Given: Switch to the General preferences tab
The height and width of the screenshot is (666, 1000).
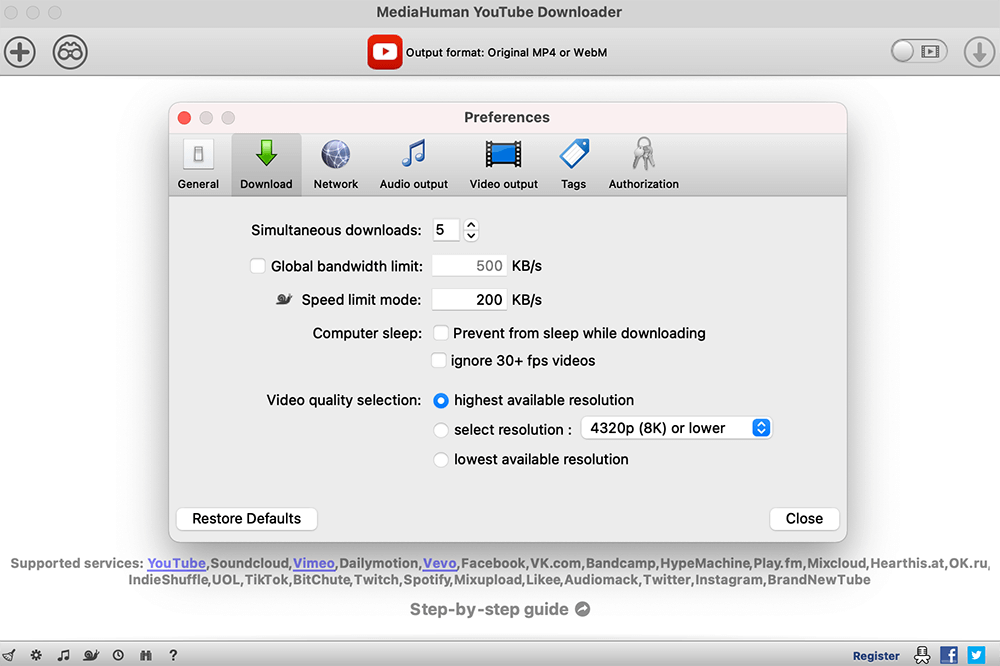Looking at the screenshot, I should click(x=198, y=165).
